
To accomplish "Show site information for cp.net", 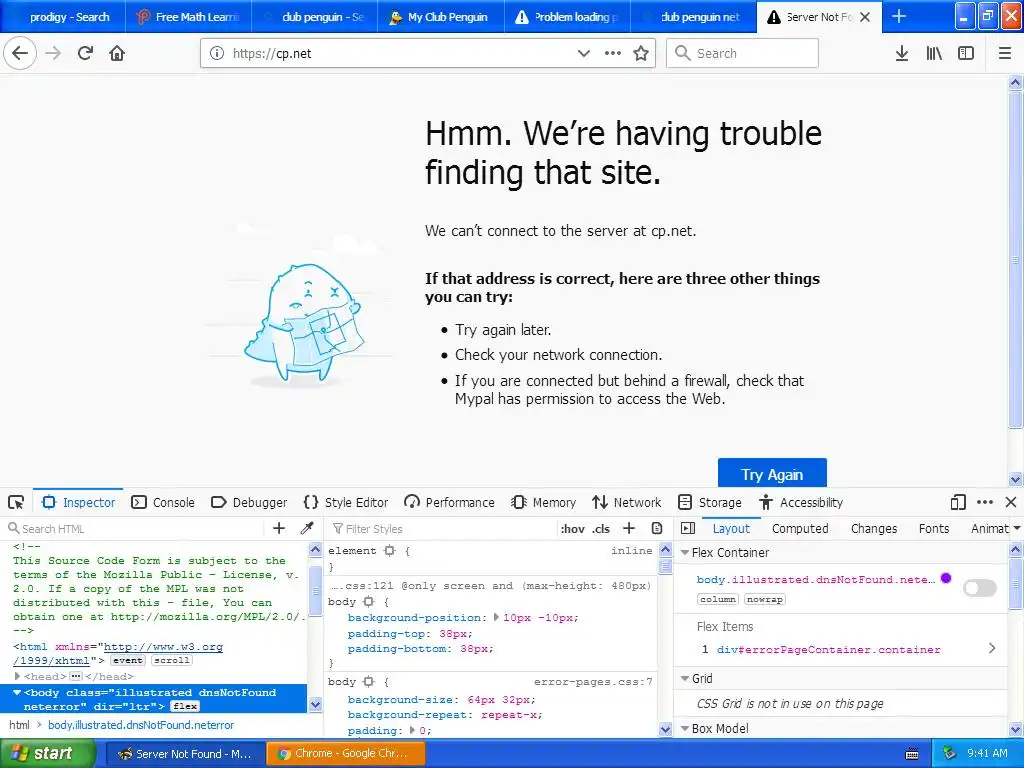I will (217, 53).
